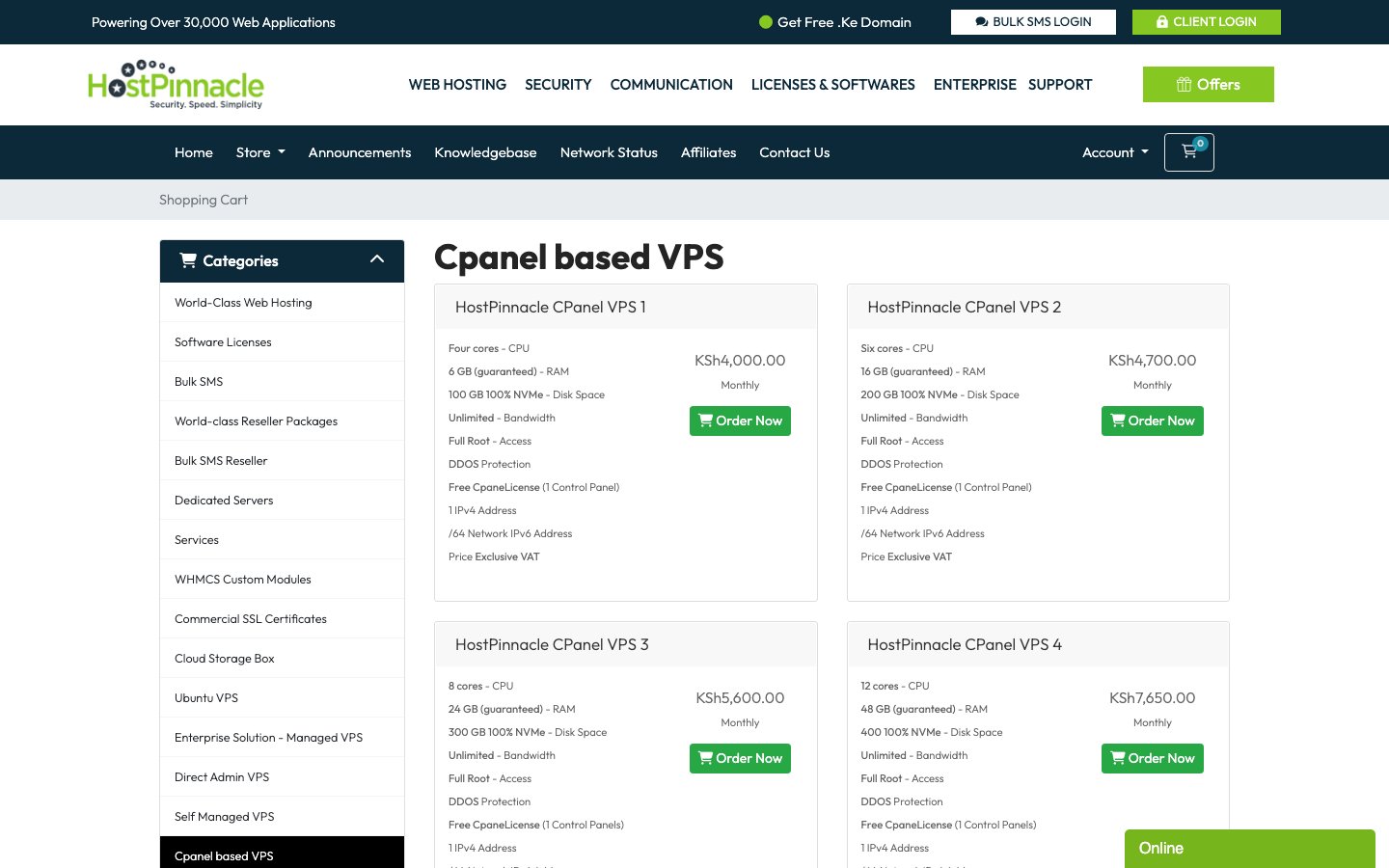This screenshot has width=1389, height=868.
Task: Click the HostPinnacle CPanel VPS 4 title
Action: (965, 644)
